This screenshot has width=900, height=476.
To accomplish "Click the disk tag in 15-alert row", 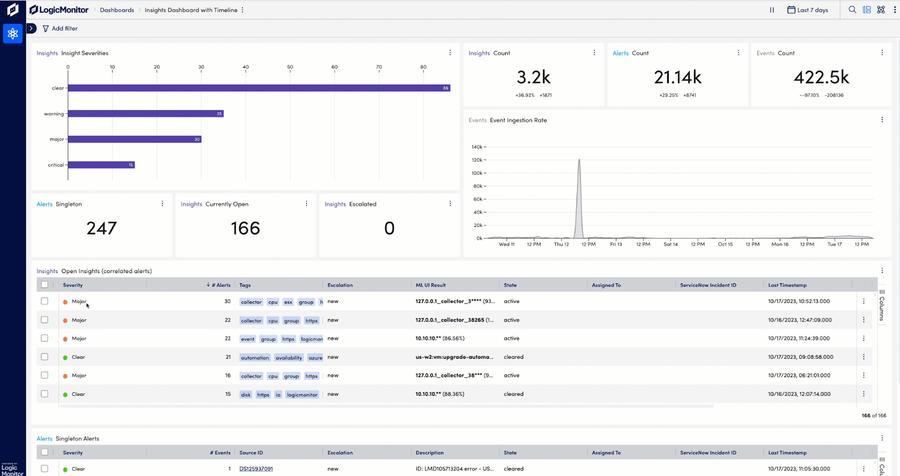I will point(246,394).
